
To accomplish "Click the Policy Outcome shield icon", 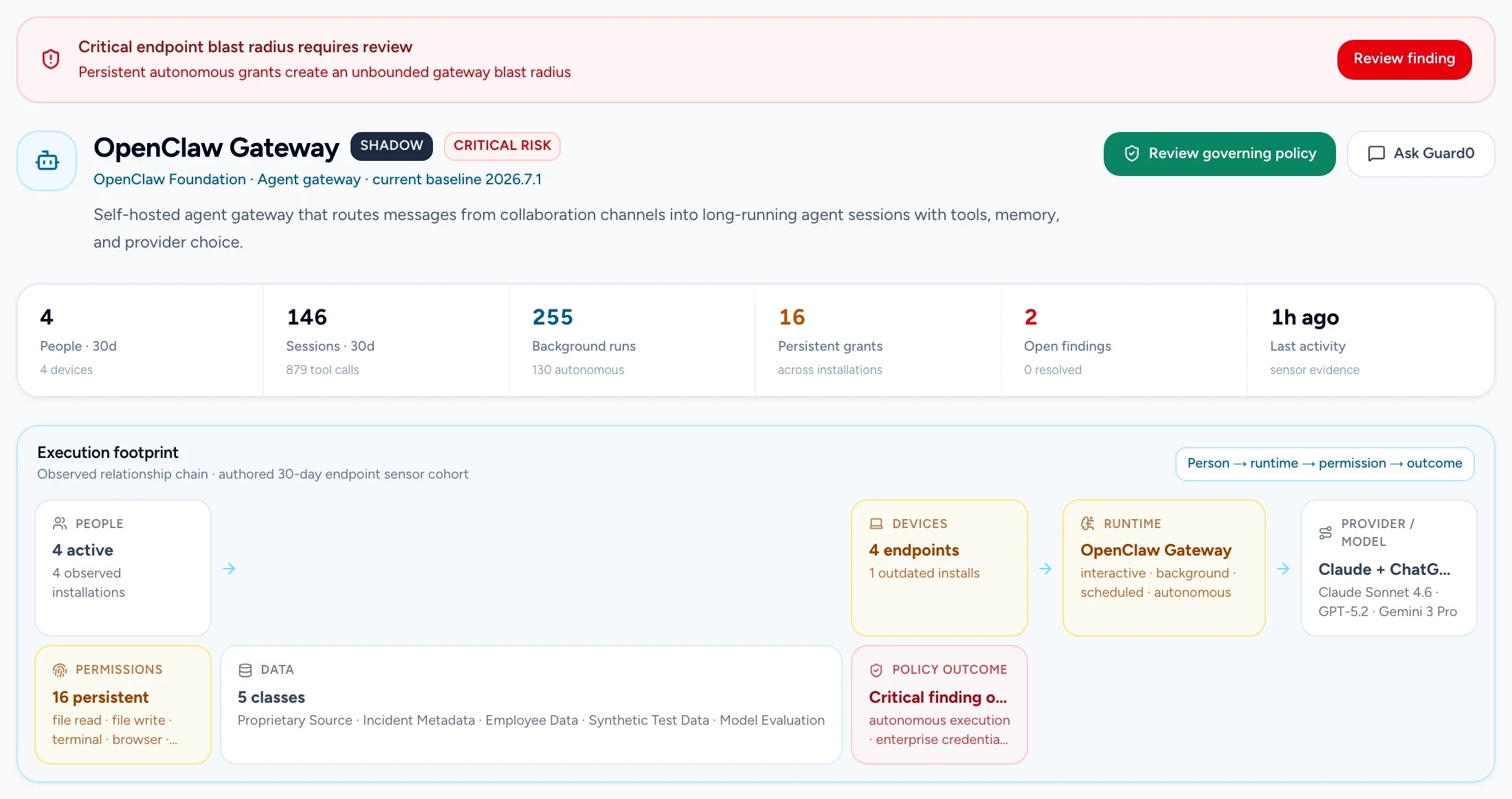I will 876,669.
